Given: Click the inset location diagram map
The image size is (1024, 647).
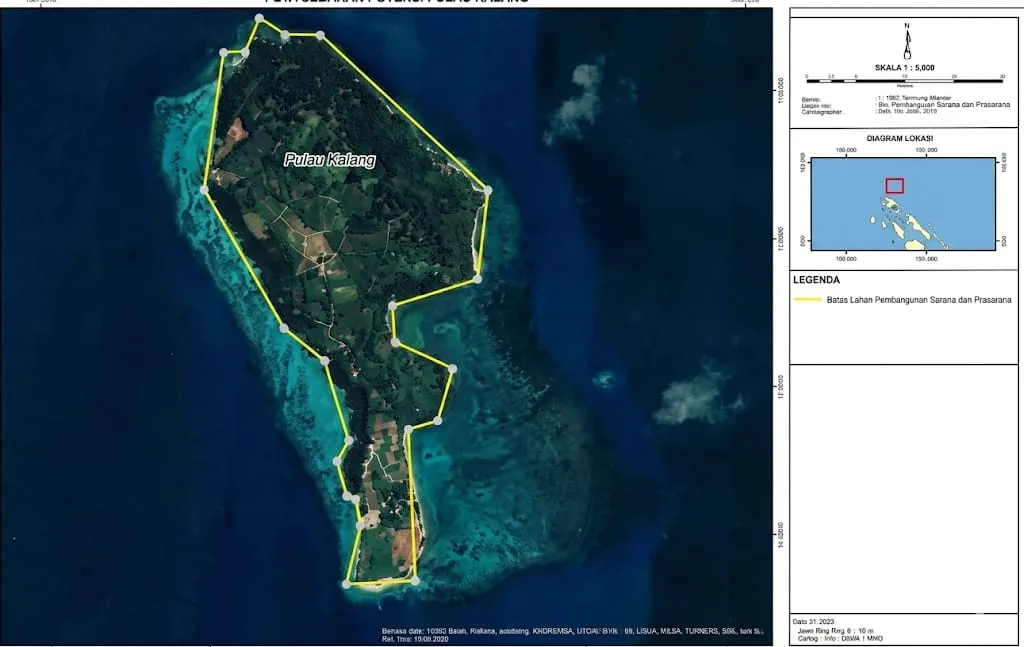Looking at the screenshot, I should click(903, 204).
